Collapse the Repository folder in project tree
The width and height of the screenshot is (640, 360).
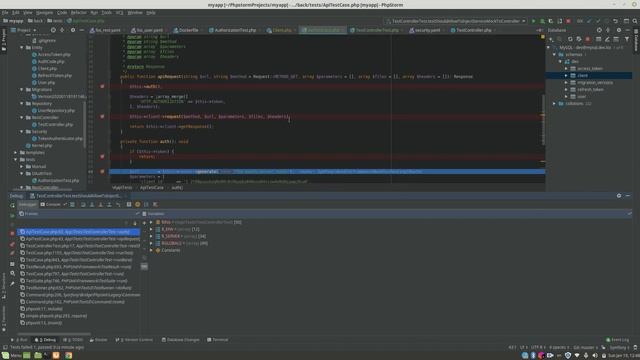(22, 104)
